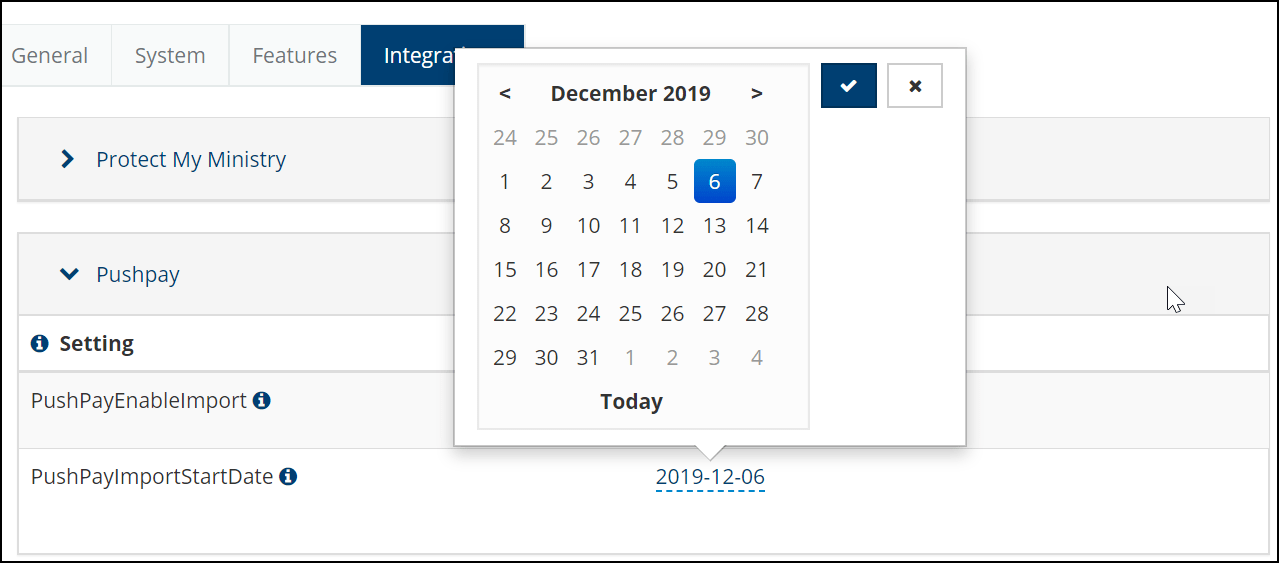Go to next month in calendar
The width and height of the screenshot is (1279, 563).
tap(757, 94)
